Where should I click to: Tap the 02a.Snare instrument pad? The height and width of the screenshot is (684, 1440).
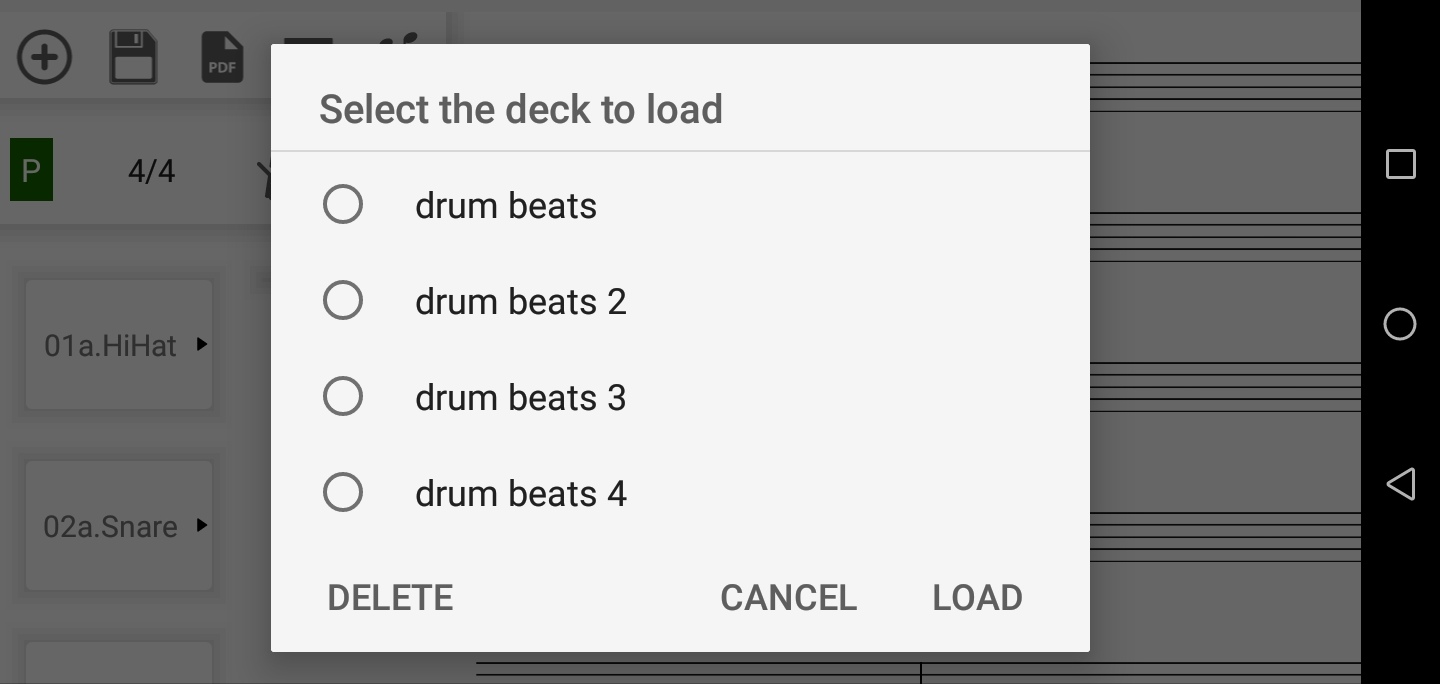(x=119, y=526)
